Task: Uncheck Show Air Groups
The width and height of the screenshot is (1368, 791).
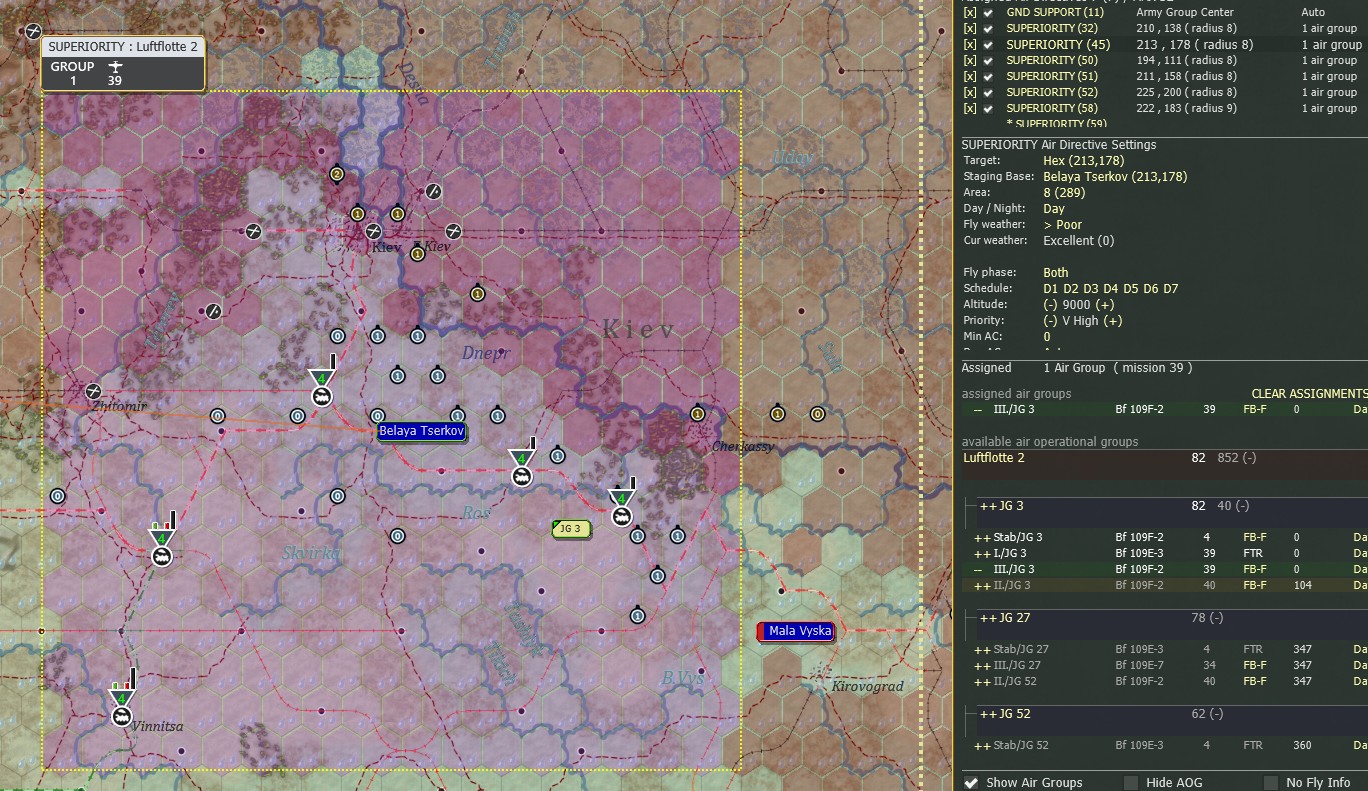Action: point(971,782)
